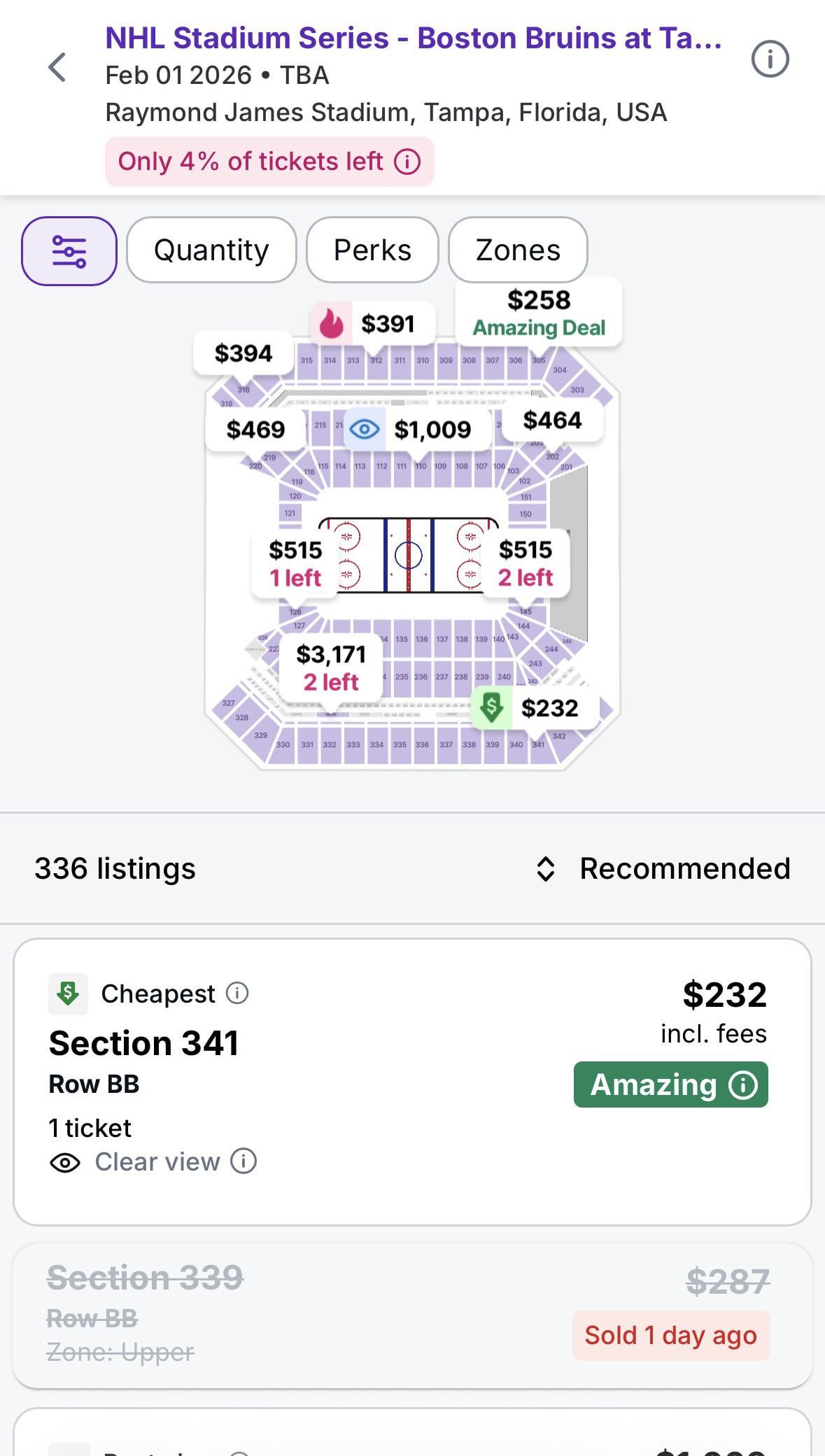Change sort order from Recommended
This screenshot has width=825, height=1456.
pyautogui.click(x=663, y=868)
